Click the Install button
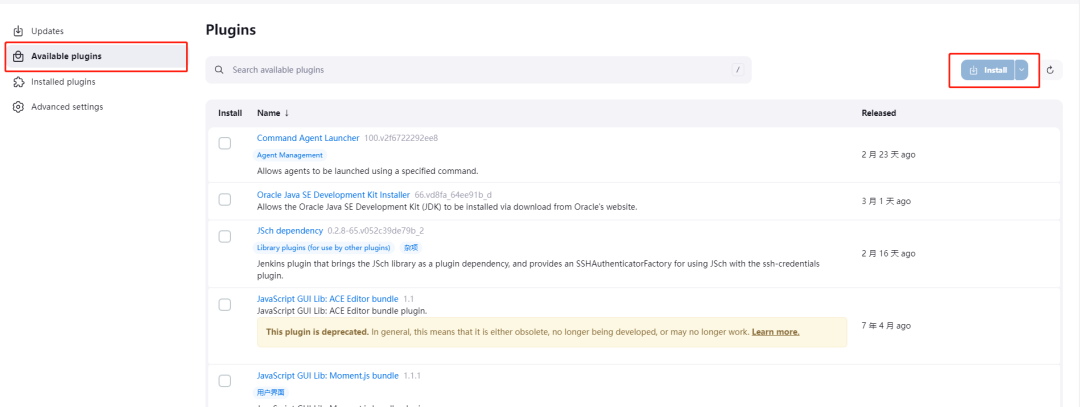The height and width of the screenshot is (407, 1080). point(988,70)
